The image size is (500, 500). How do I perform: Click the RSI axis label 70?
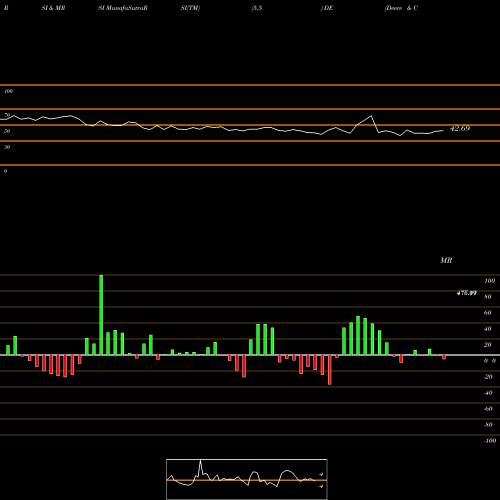(x=7, y=115)
